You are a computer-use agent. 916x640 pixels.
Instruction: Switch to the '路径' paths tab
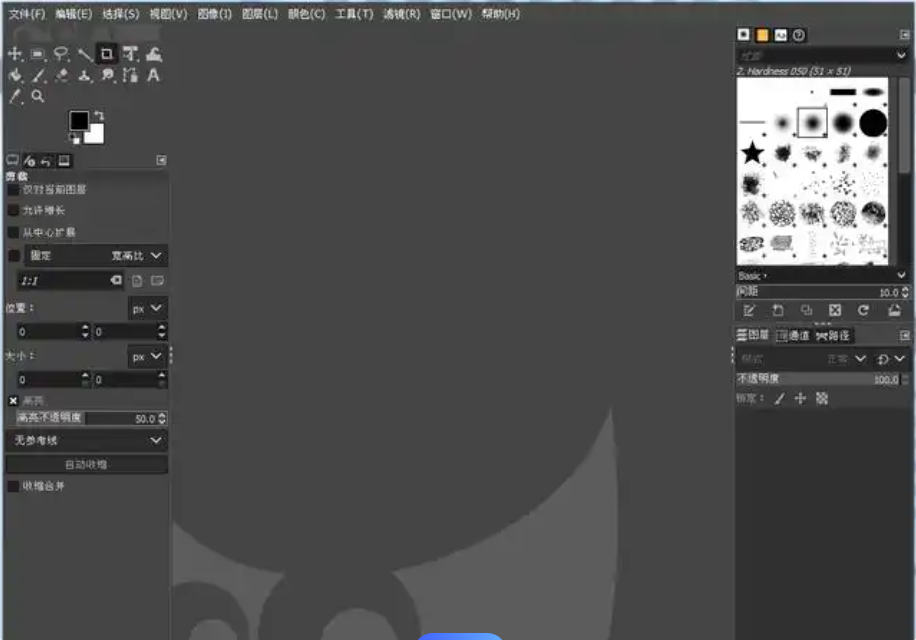coord(833,335)
